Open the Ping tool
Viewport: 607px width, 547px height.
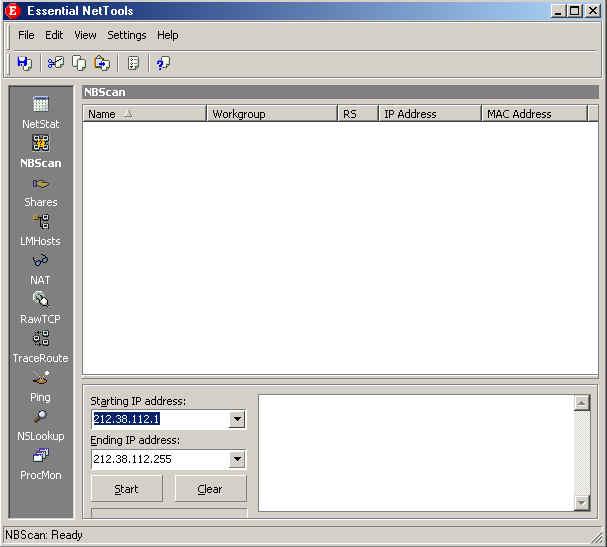tap(41, 386)
